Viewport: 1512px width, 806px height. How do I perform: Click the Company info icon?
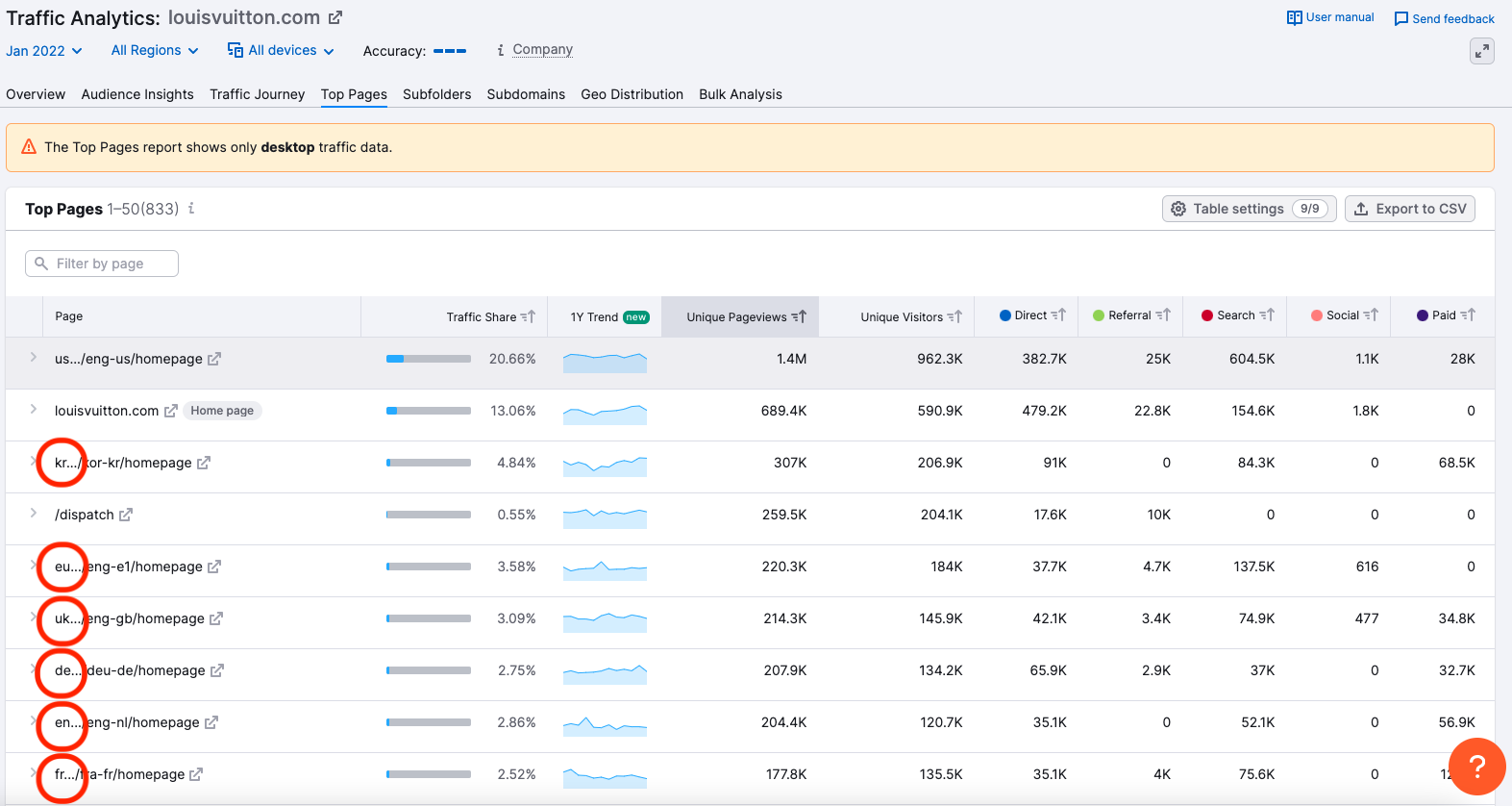pyautogui.click(x=500, y=50)
